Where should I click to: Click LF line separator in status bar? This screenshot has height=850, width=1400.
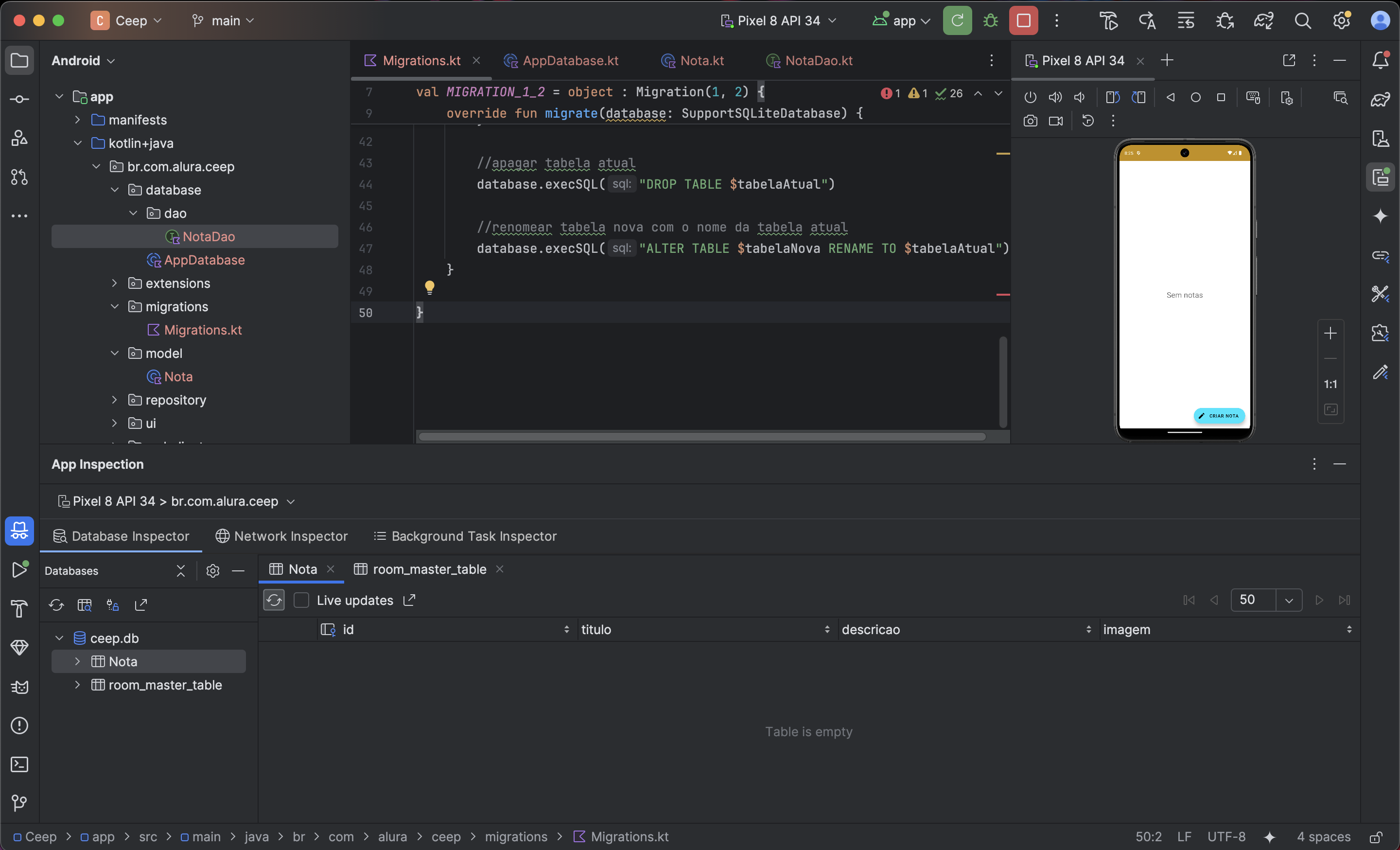coord(1185,837)
